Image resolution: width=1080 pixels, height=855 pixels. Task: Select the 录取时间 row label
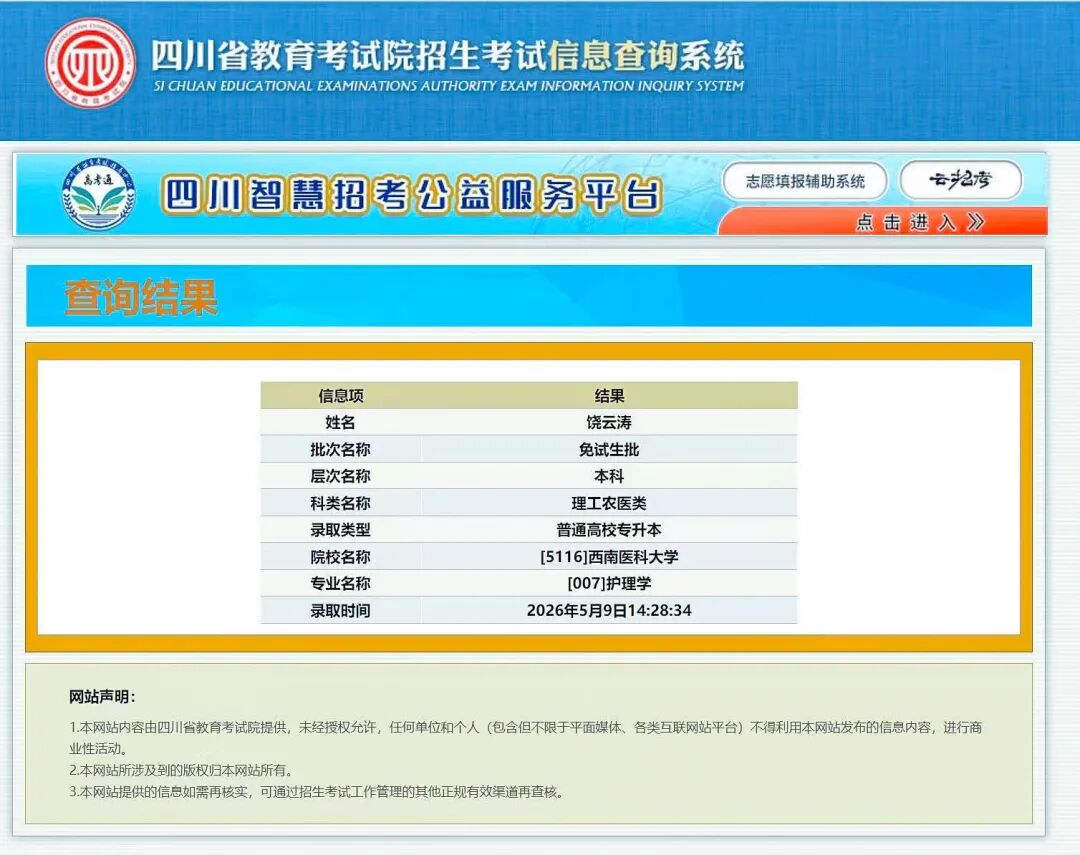click(x=340, y=610)
